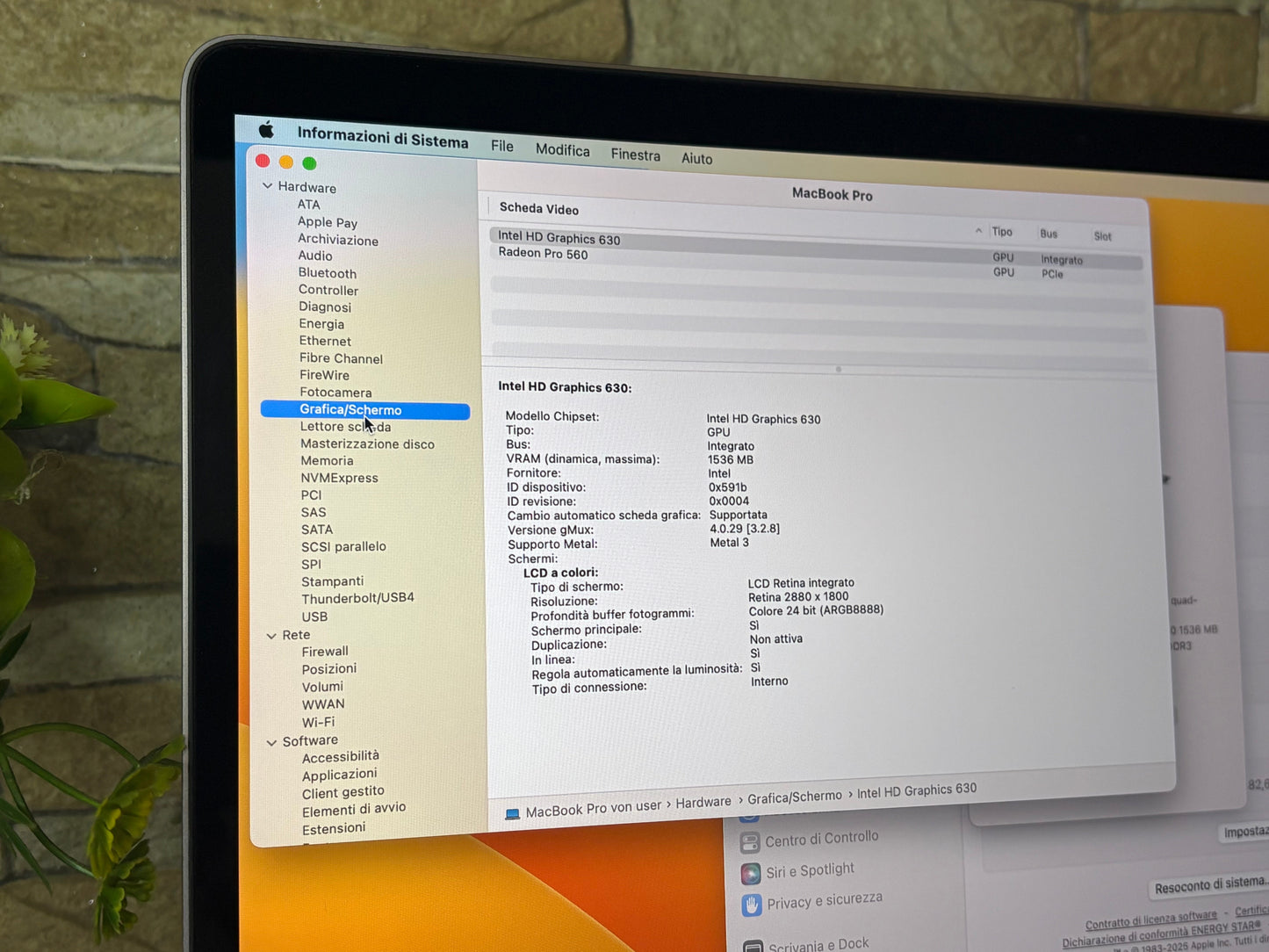Select Masterizzazione disco in the sidebar
This screenshot has width=1269, height=952.
coord(367,444)
